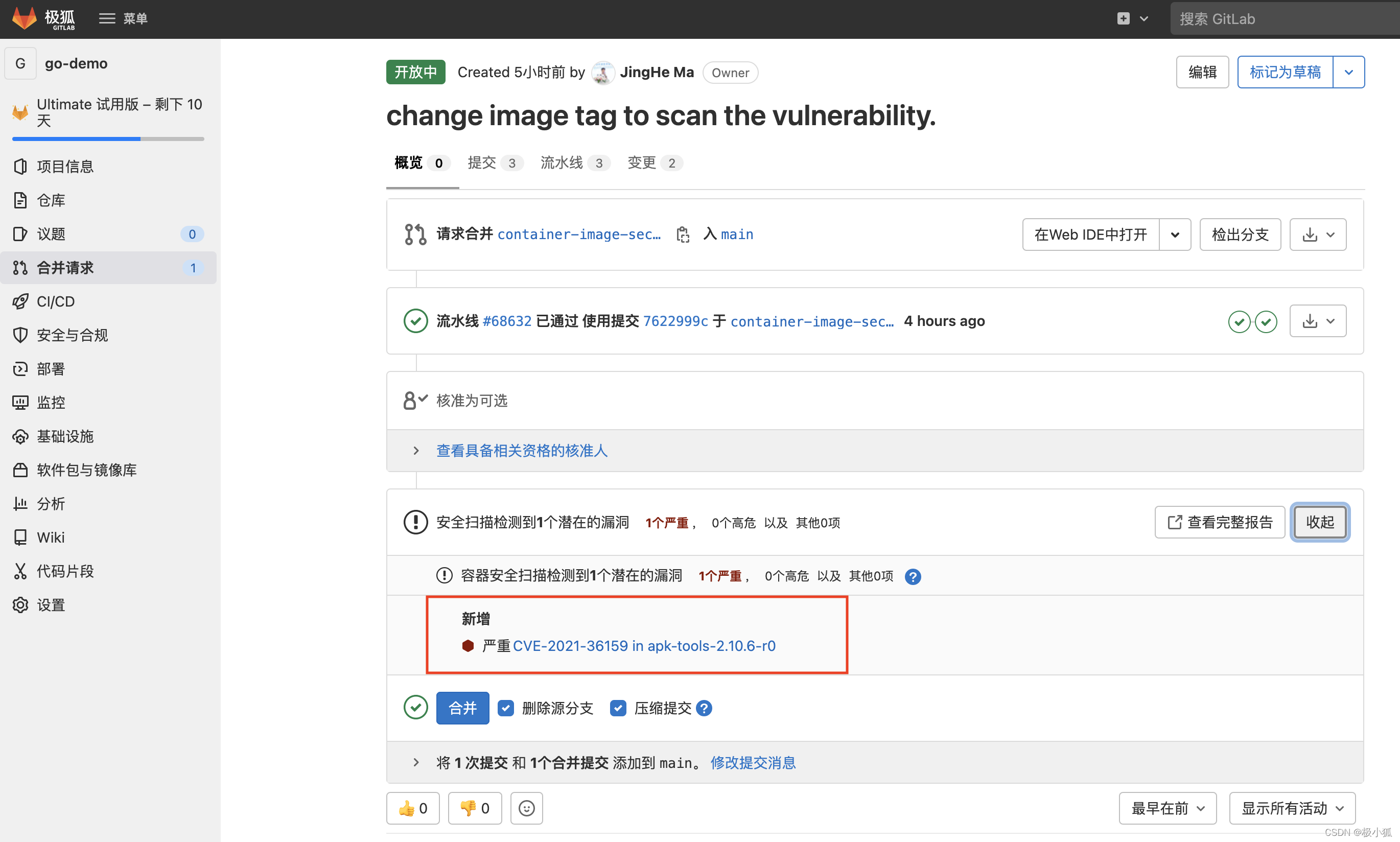Open the 标记为草稿 dropdown arrow

[x=1348, y=72]
